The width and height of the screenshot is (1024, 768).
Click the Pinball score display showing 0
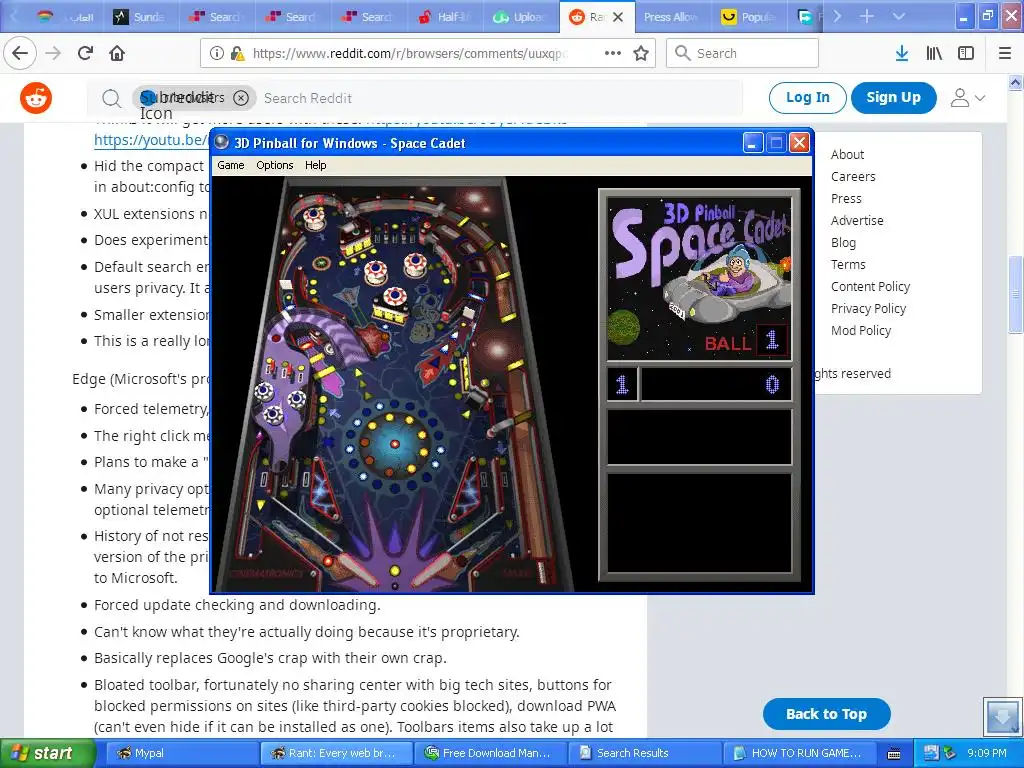tap(716, 384)
